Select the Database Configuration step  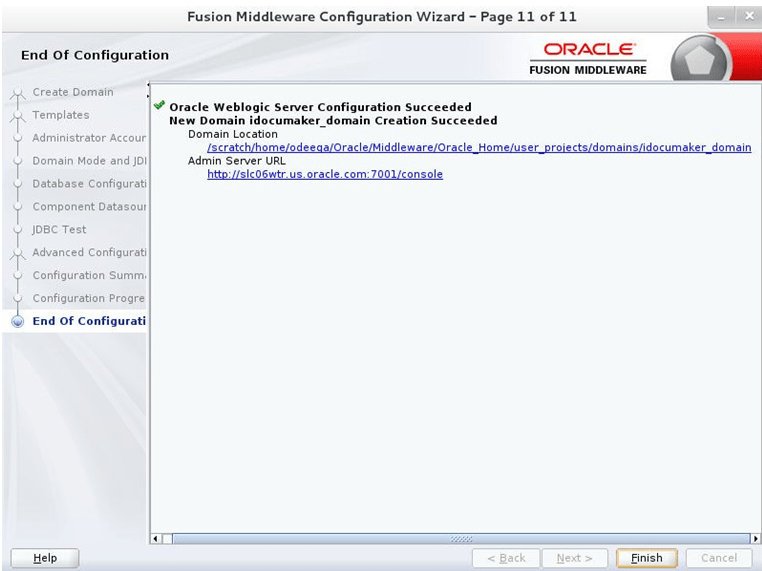click(89, 183)
